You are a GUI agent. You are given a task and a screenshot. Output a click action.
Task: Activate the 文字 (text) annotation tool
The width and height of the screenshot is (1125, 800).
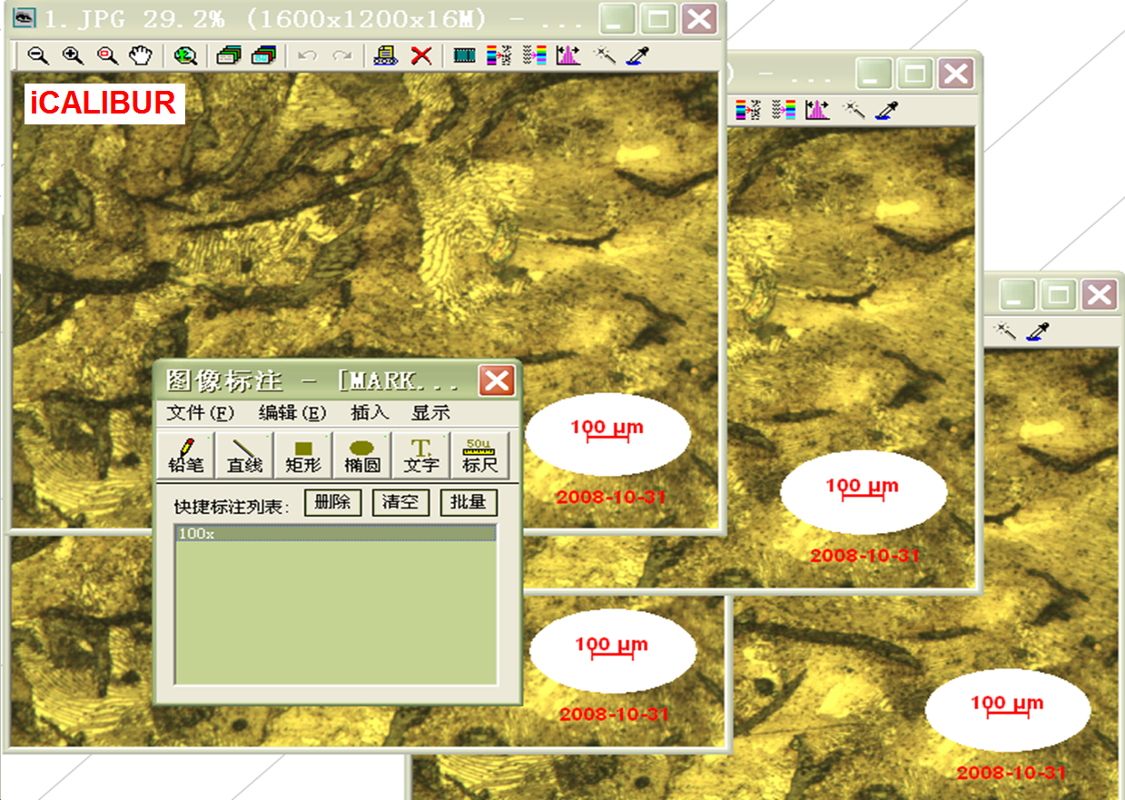(421, 455)
